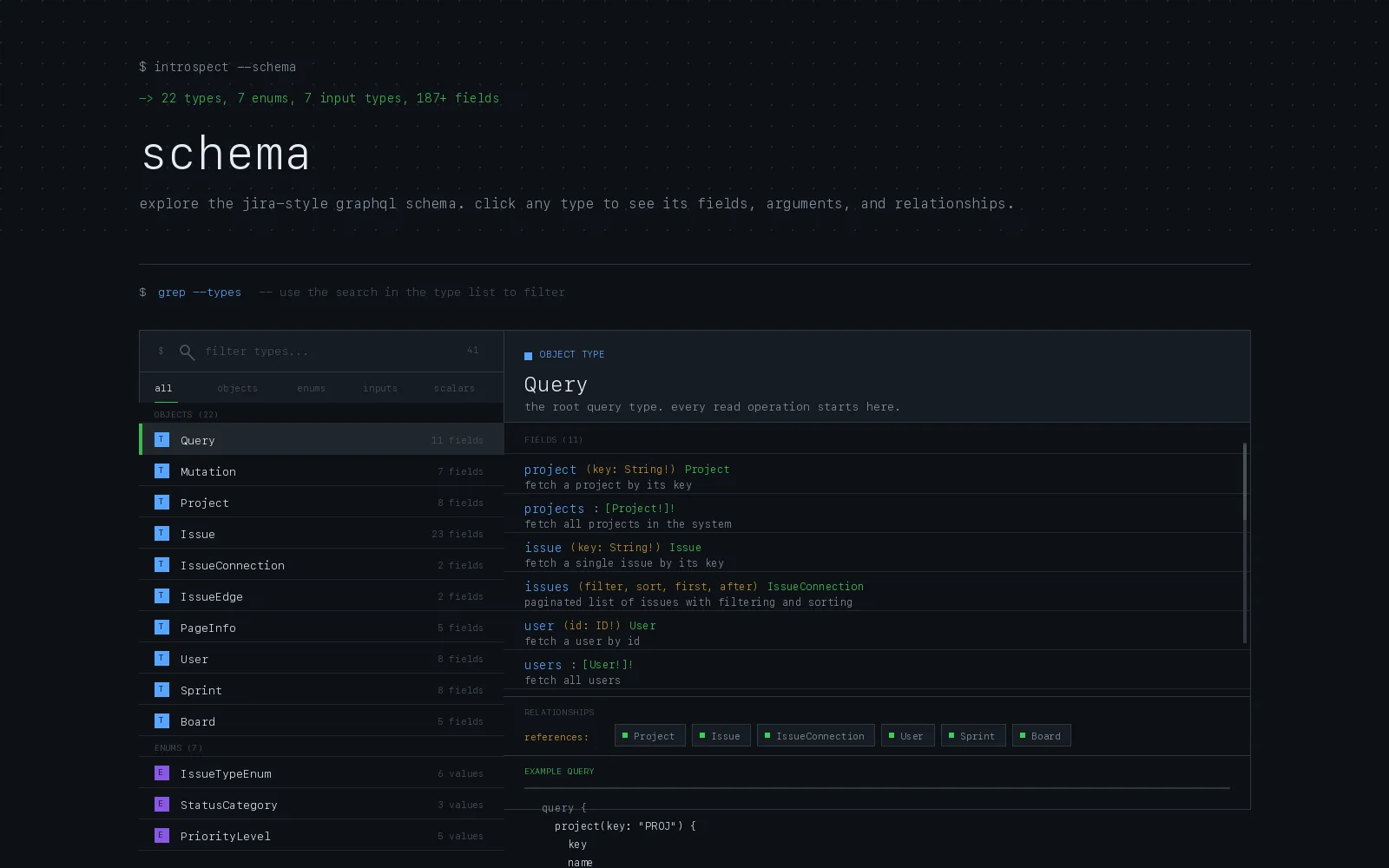Click the projects field name
Image resolution: width=1389 pixels, height=868 pixels.
pos(554,509)
